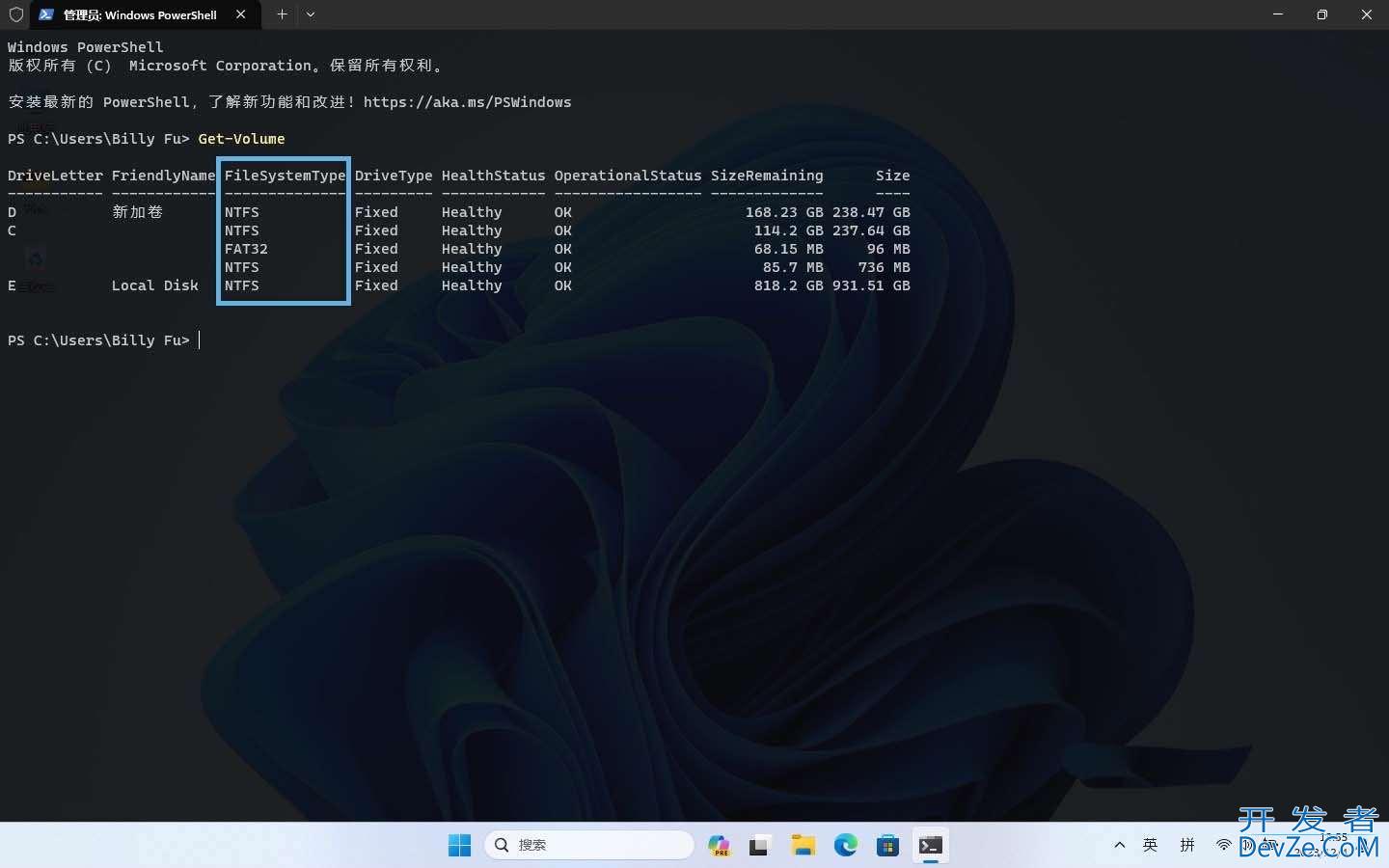Click the DriveLetter column header
The width and height of the screenshot is (1389, 868).
click(55, 176)
